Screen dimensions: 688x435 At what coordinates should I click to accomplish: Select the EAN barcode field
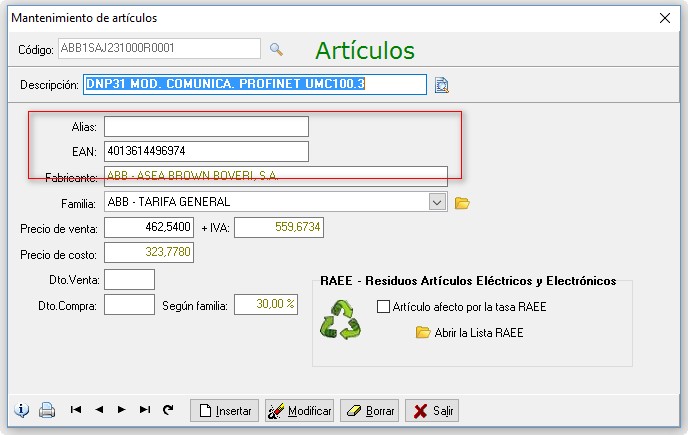[x=206, y=152]
